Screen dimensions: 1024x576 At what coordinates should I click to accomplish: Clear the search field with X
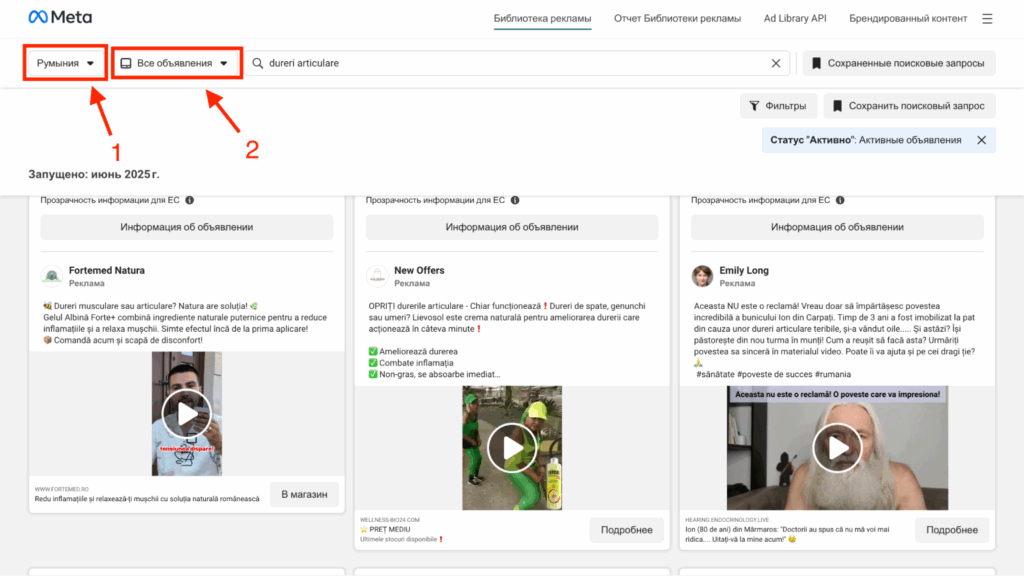point(776,63)
